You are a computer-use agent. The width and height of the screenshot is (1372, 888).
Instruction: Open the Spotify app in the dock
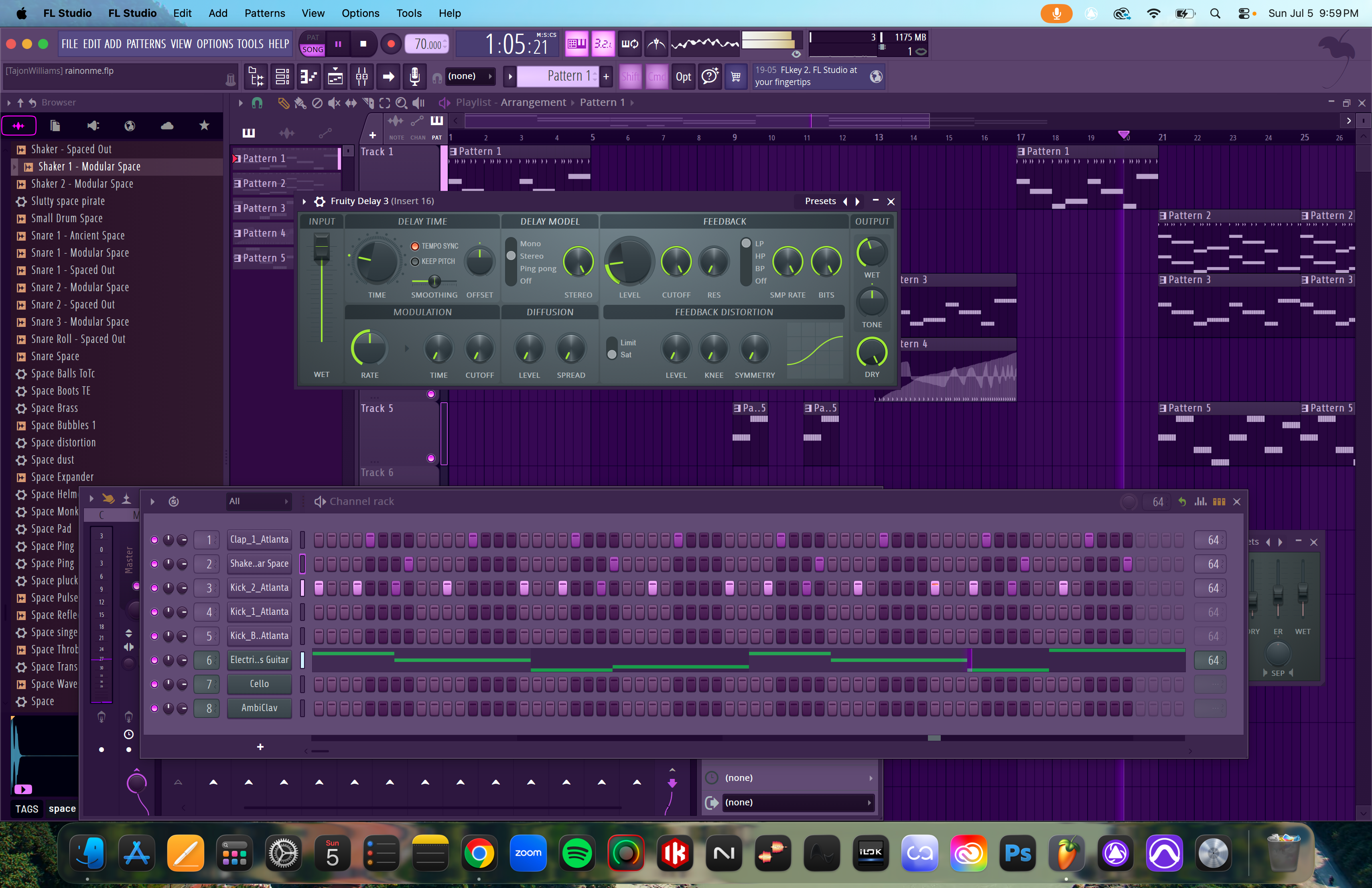click(577, 853)
